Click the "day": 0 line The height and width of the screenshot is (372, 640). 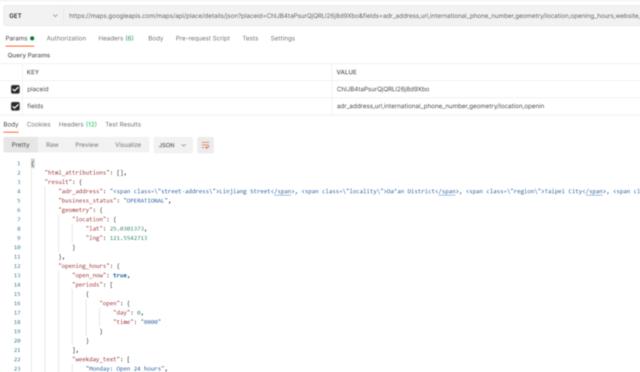coord(128,313)
